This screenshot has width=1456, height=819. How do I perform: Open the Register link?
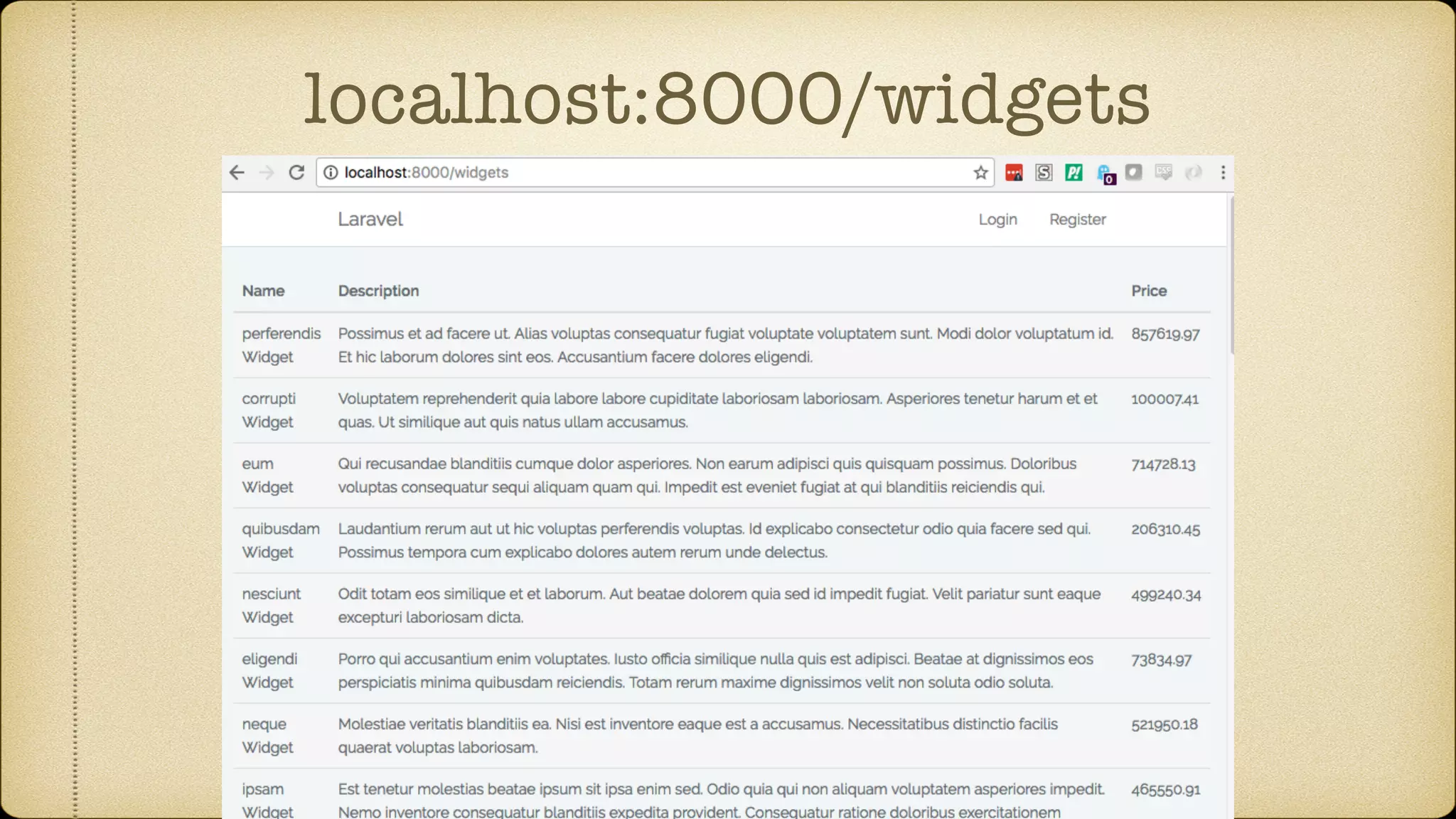click(x=1077, y=219)
